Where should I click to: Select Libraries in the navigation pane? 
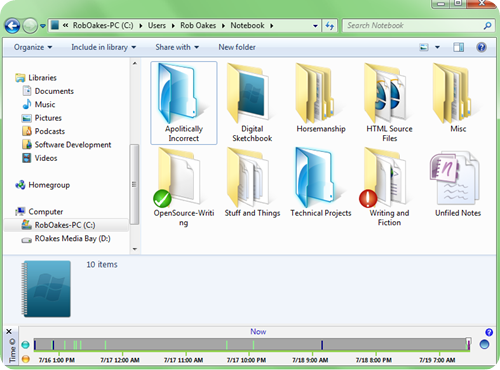36,78
